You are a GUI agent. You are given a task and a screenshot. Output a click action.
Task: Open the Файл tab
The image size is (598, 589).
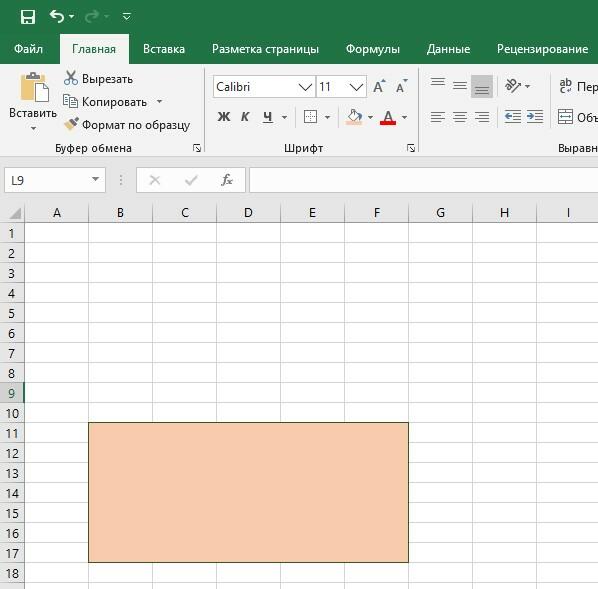tap(29, 49)
